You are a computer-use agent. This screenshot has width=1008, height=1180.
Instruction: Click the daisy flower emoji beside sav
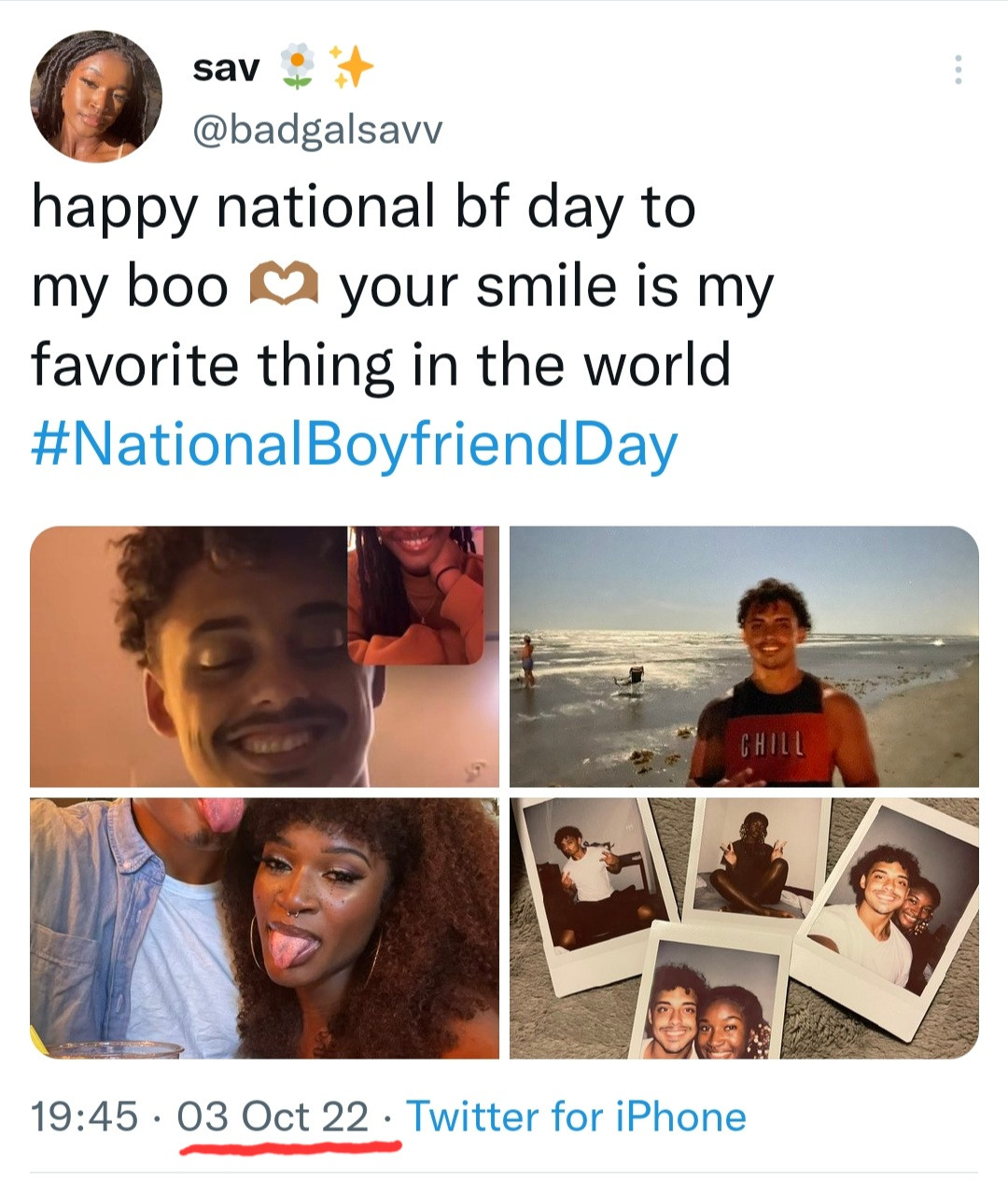click(x=297, y=67)
